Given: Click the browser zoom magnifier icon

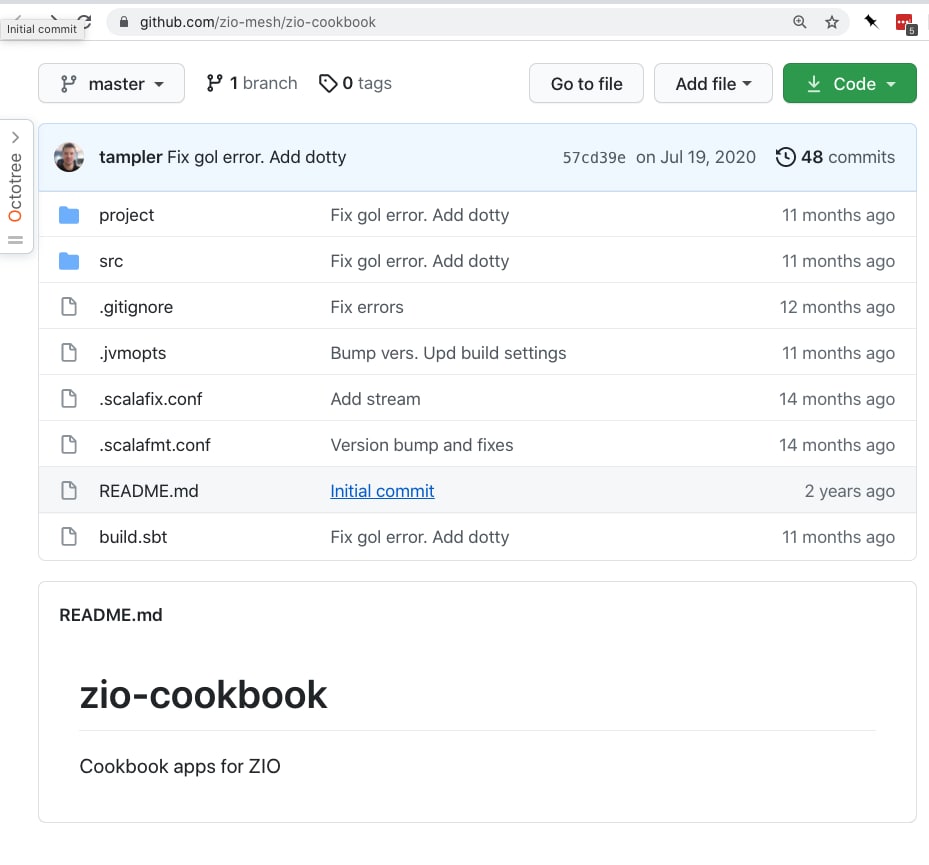Looking at the screenshot, I should click(799, 22).
